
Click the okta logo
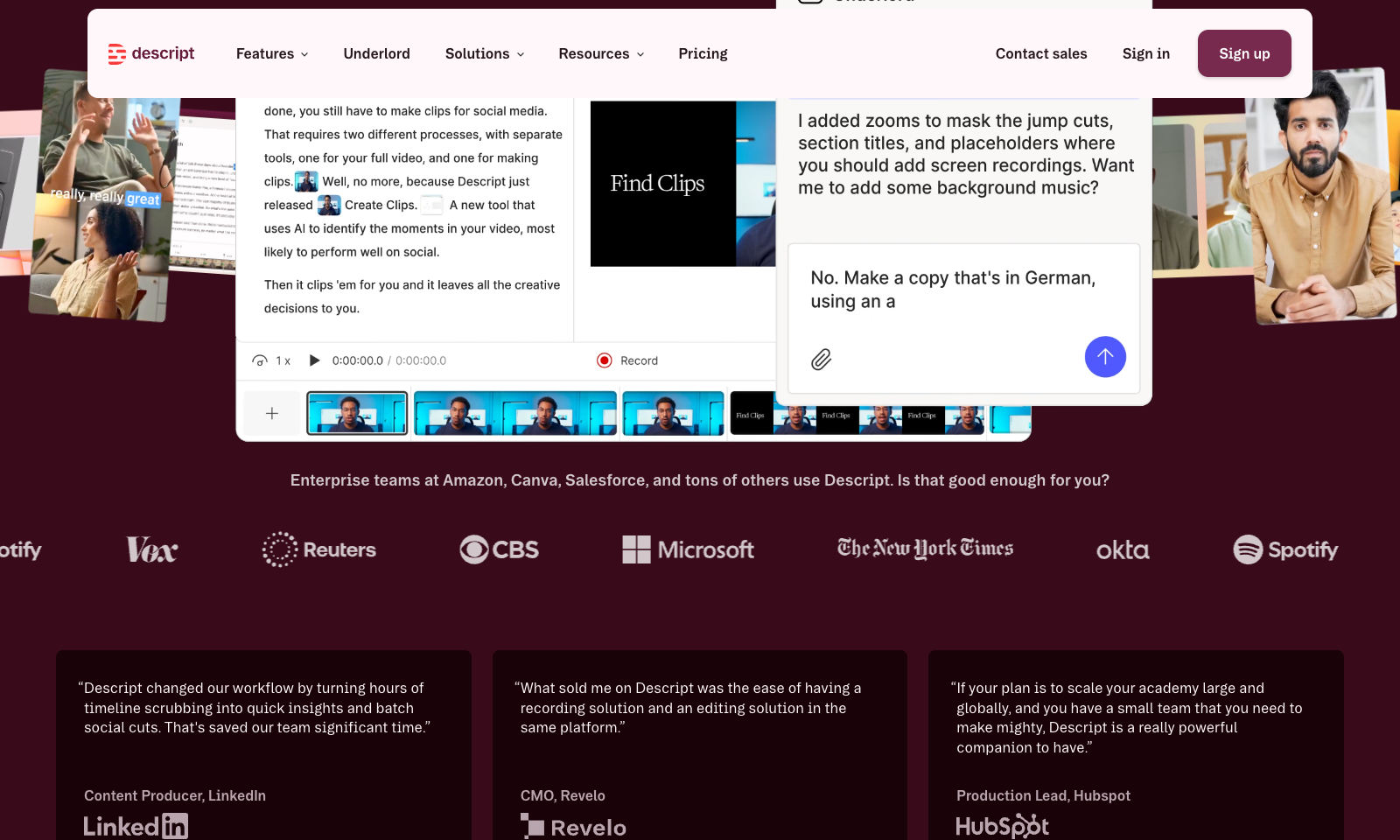(x=1123, y=550)
